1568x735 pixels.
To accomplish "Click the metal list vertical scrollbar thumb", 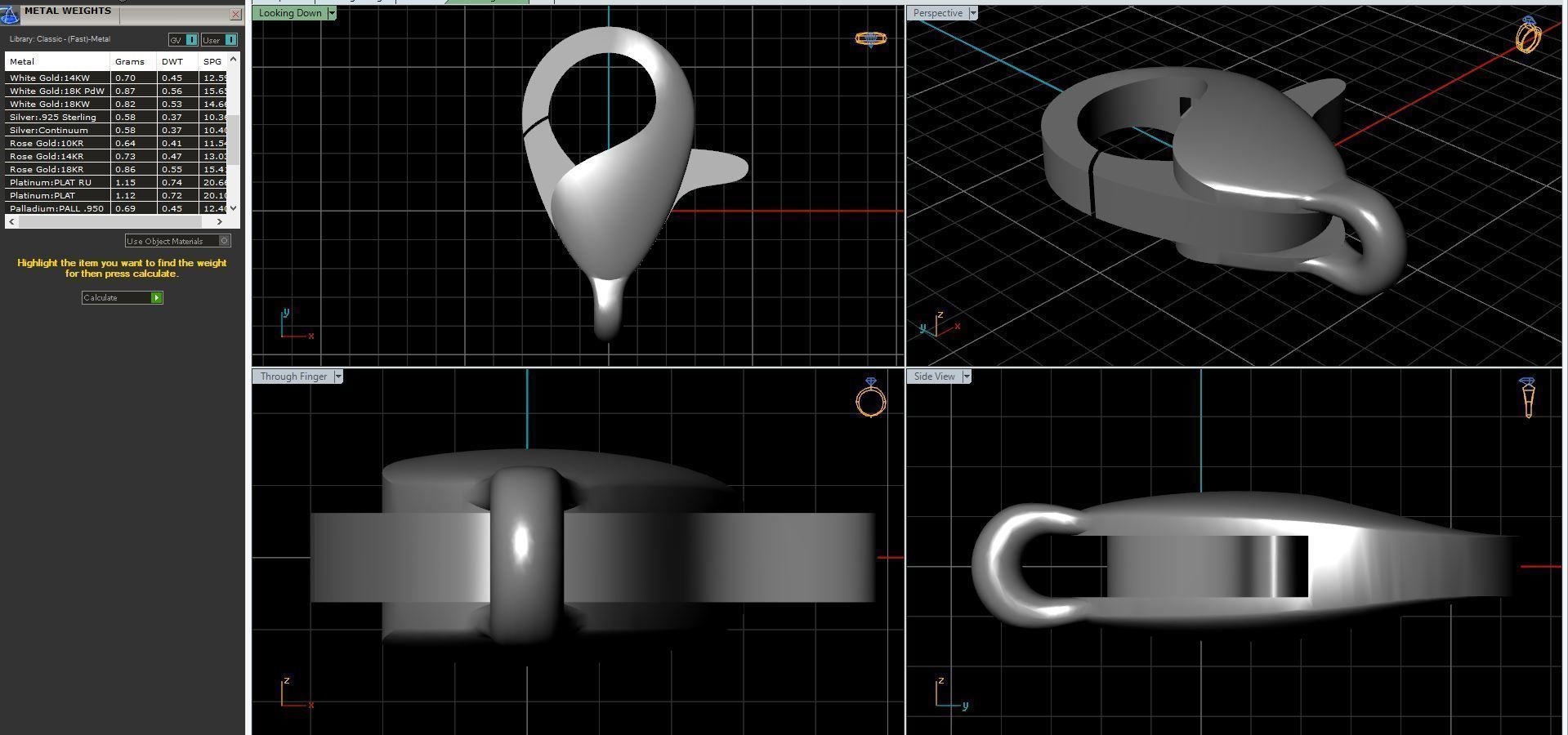I will click(234, 139).
